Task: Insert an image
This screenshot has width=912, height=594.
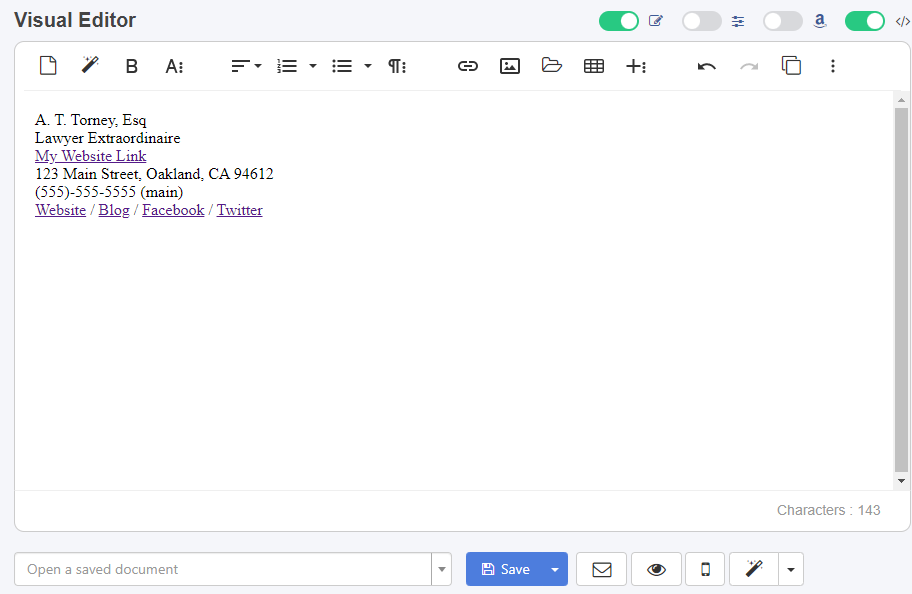Action: pyautogui.click(x=510, y=65)
